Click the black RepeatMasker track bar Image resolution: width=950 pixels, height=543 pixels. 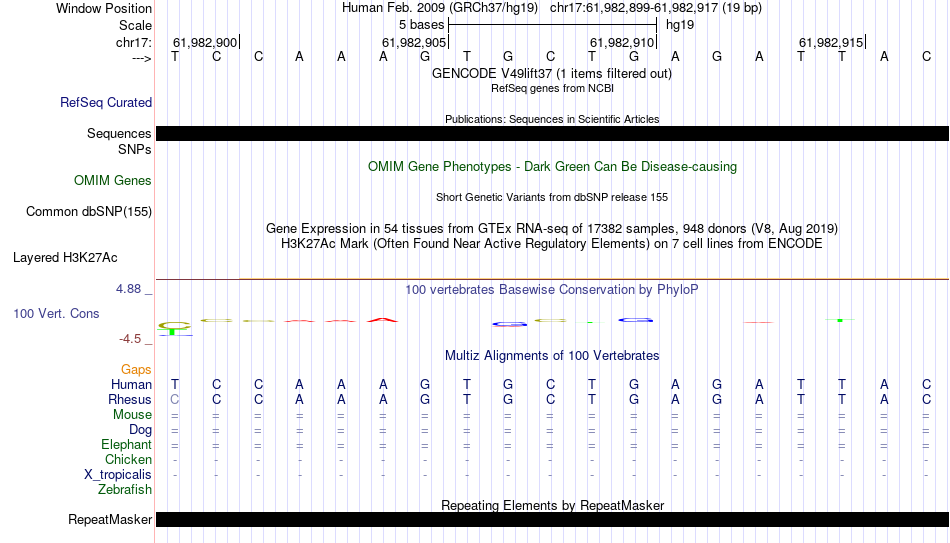[553, 519]
